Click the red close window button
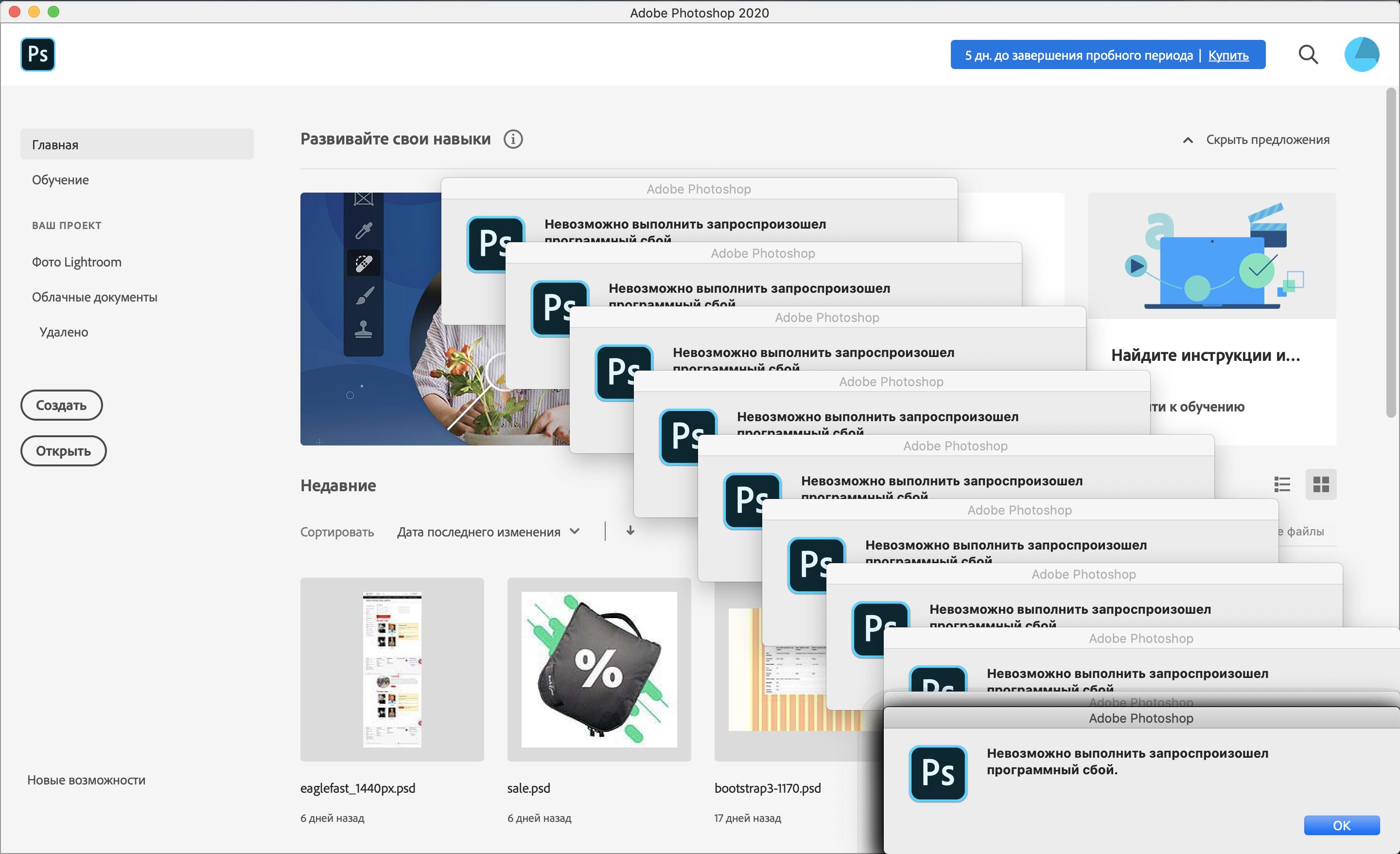Viewport: 1400px width, 854px height. [x=15, y=11]
